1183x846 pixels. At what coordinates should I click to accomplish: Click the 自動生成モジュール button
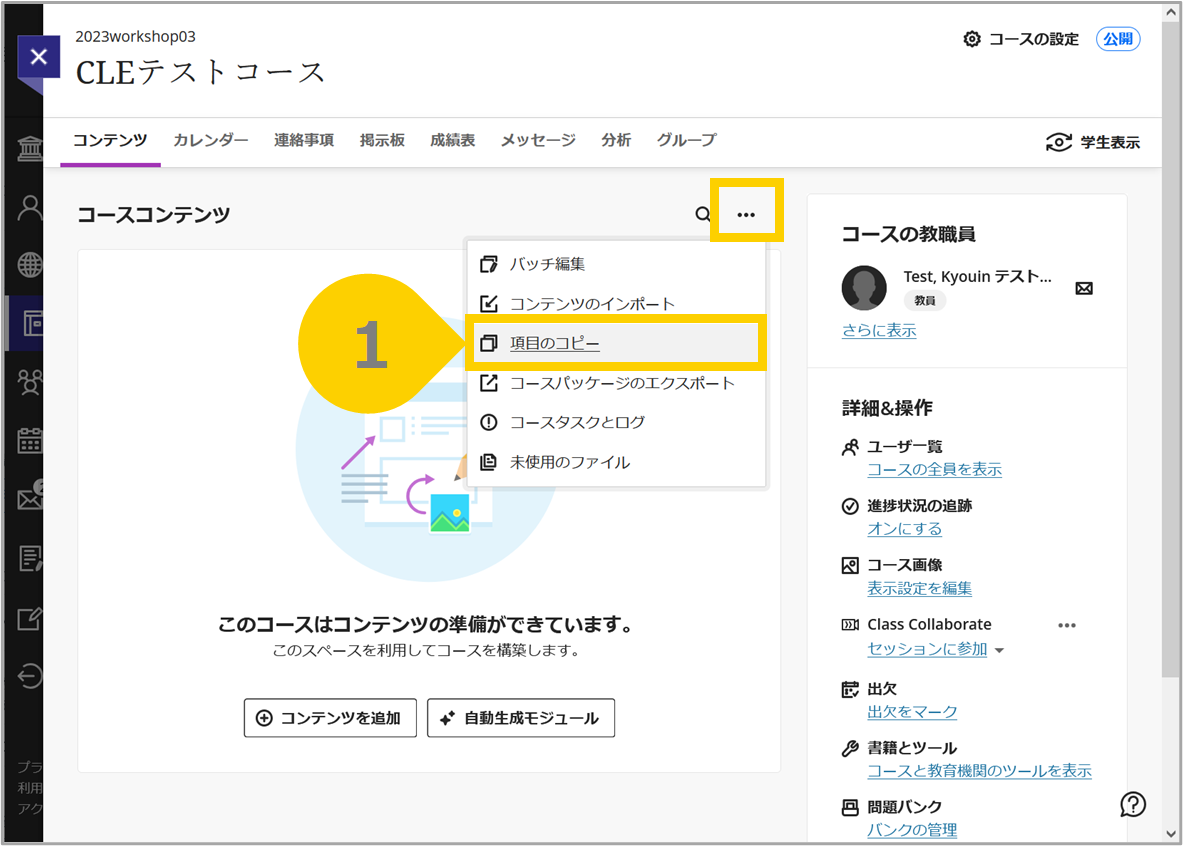point(521,718)
